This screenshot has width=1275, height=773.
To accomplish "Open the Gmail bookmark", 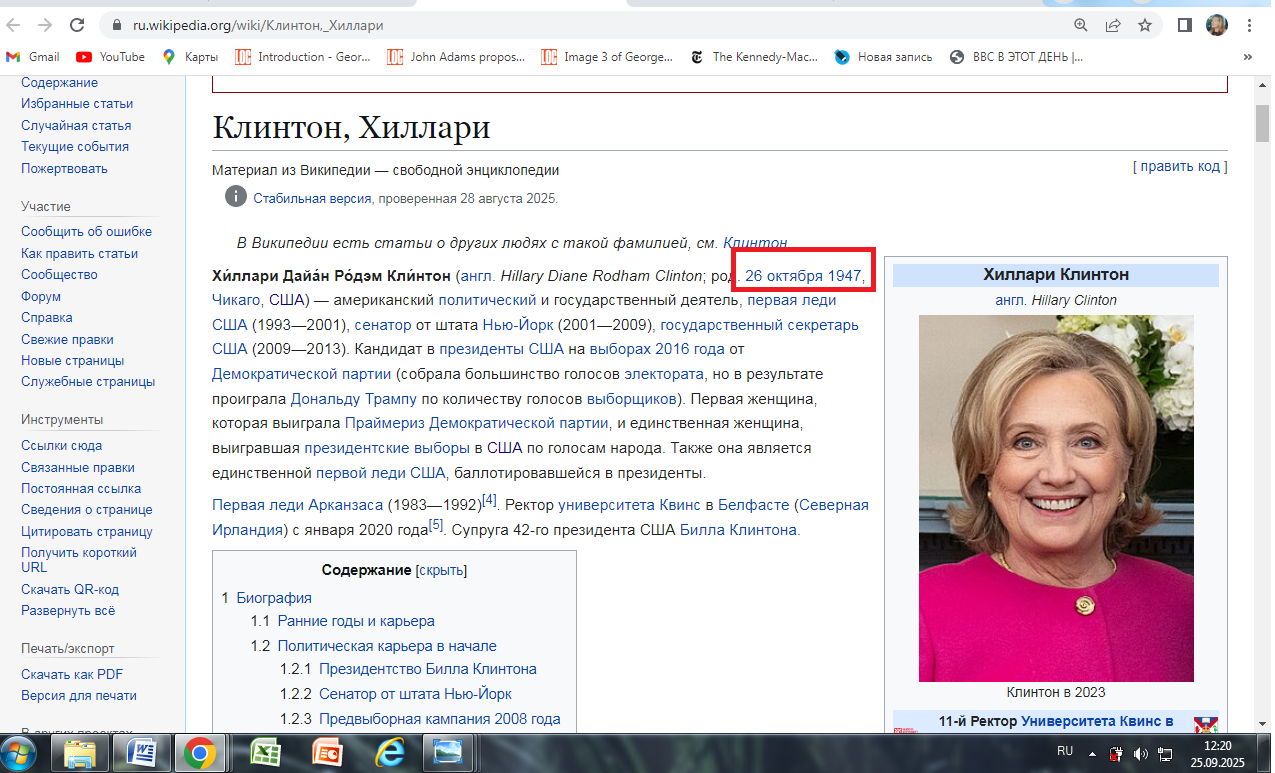I will pyautogui.click(x=33, y=57).
